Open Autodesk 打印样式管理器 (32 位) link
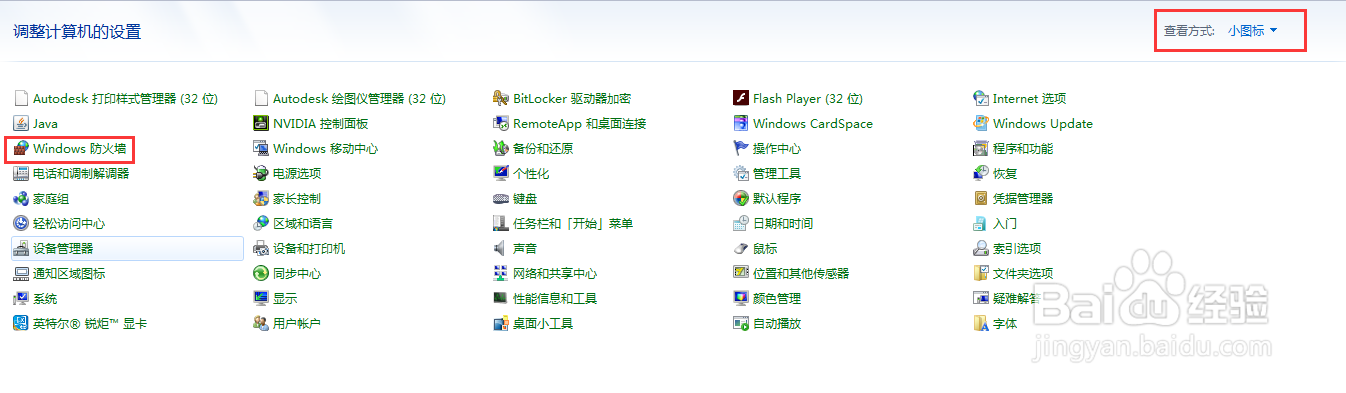 point(125,99)
